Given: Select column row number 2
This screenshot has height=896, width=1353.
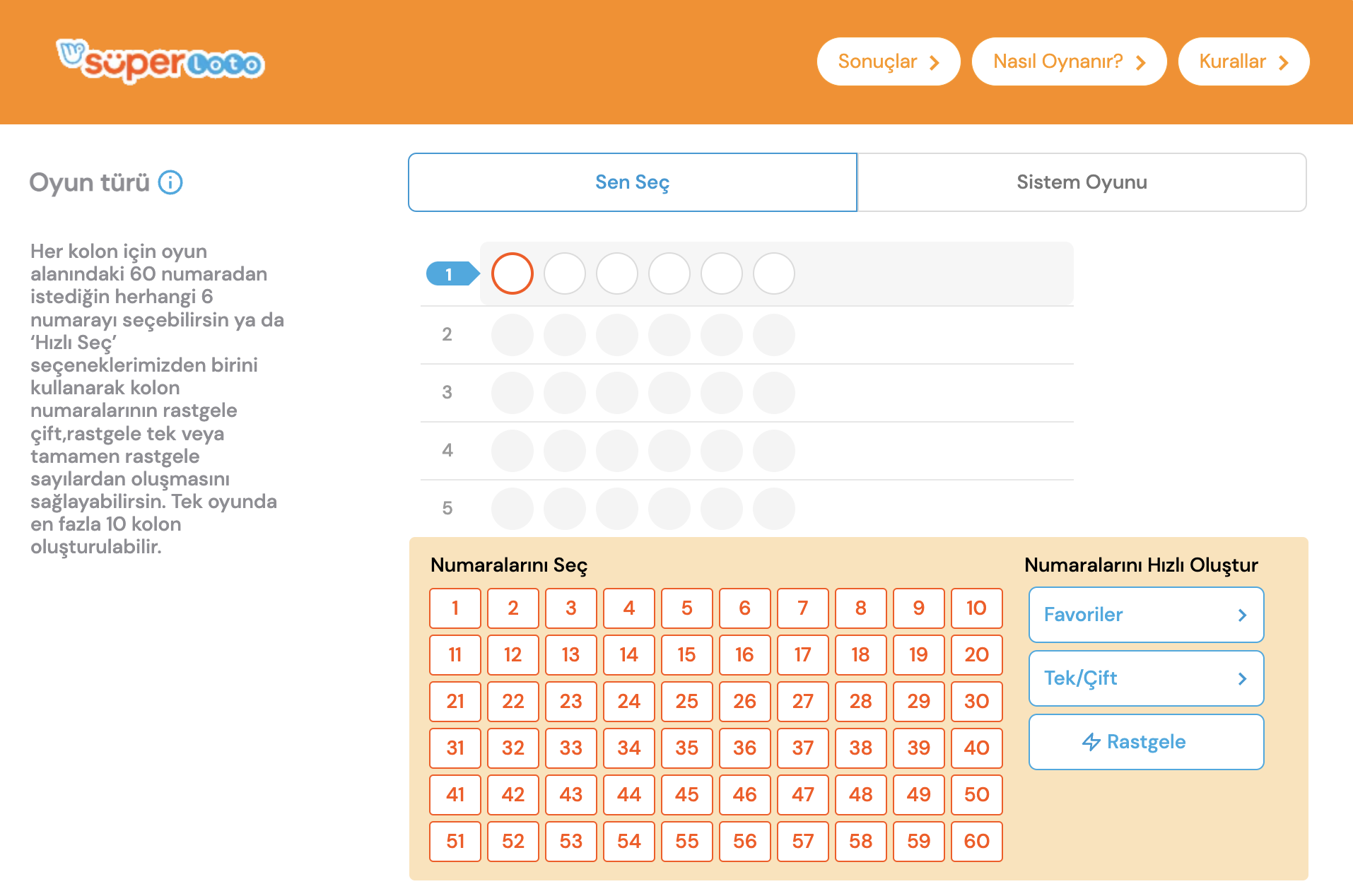Looking at the screenshot, I should [x=447, y=334].
